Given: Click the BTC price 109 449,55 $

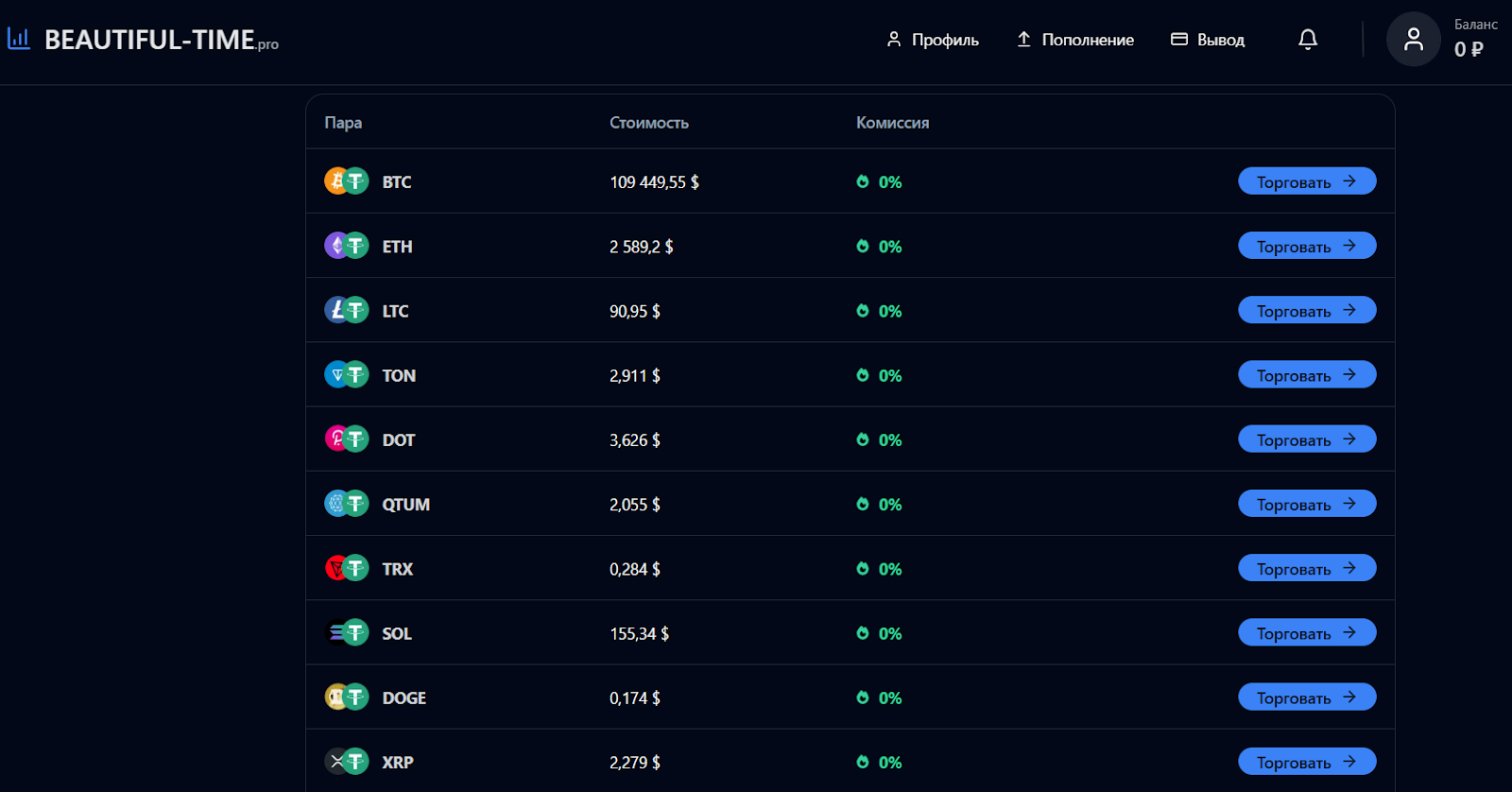Looking at the screenshot, I should coord(655,182).
